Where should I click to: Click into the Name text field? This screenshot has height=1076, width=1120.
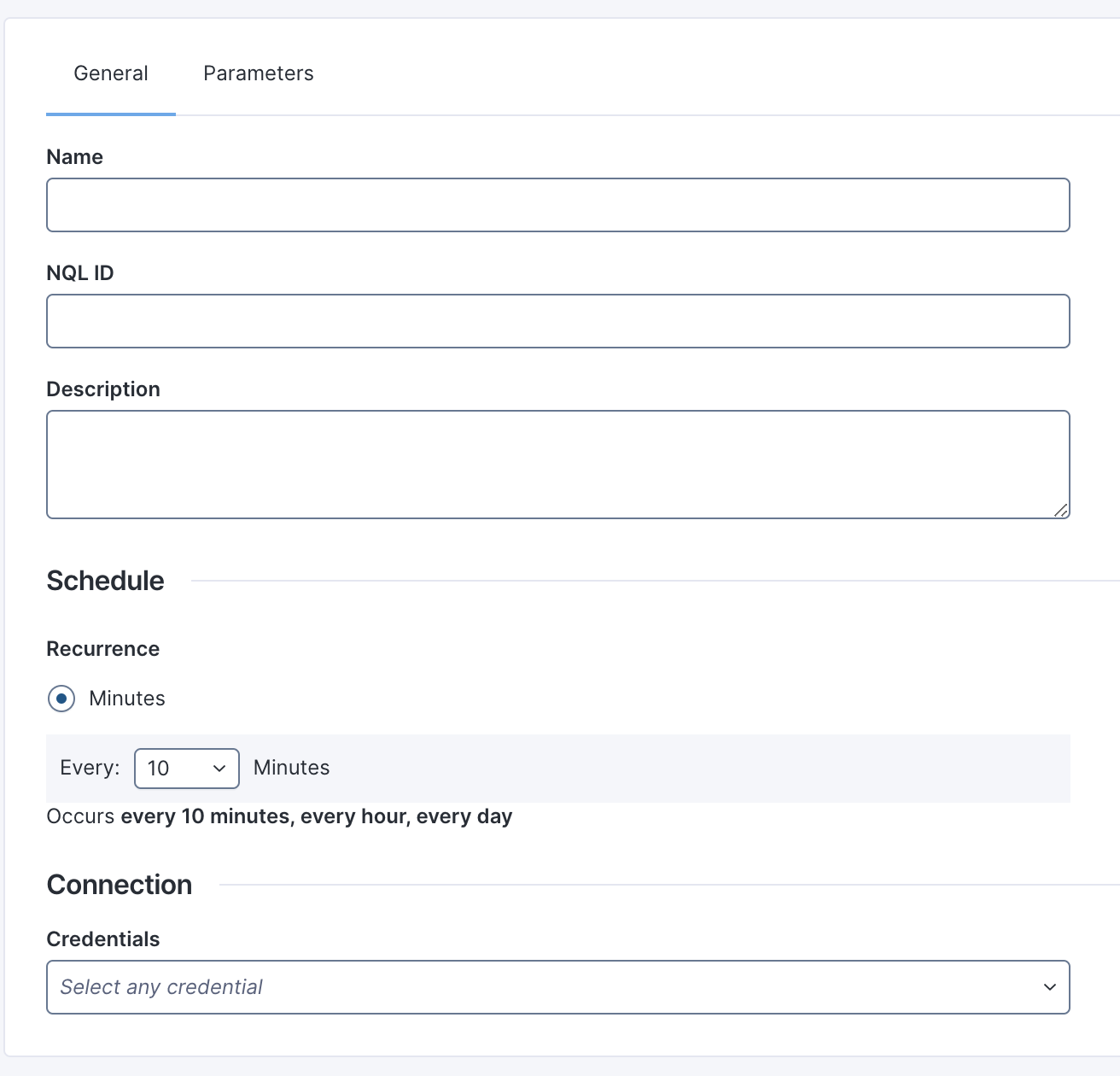557,205
